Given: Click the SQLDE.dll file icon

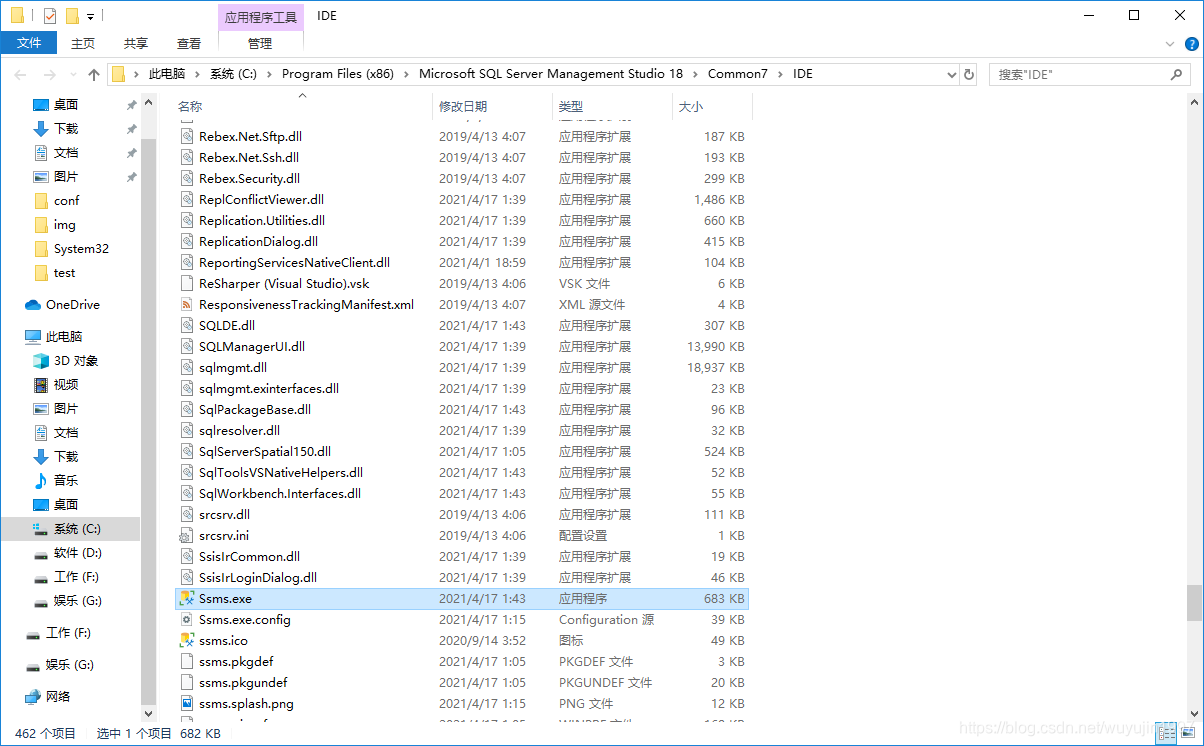Looking at the screenshot, I should [x=186, y=325].
